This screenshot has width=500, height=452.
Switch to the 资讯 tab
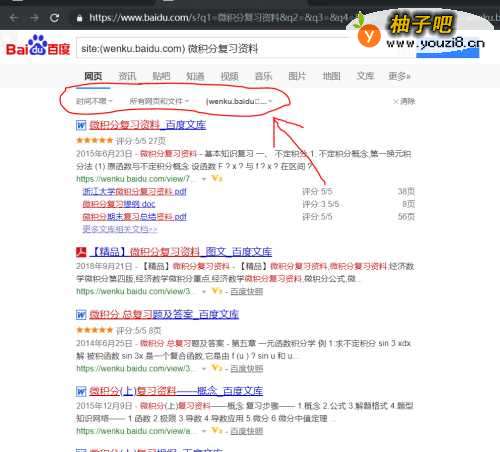(x=127, y=76)
